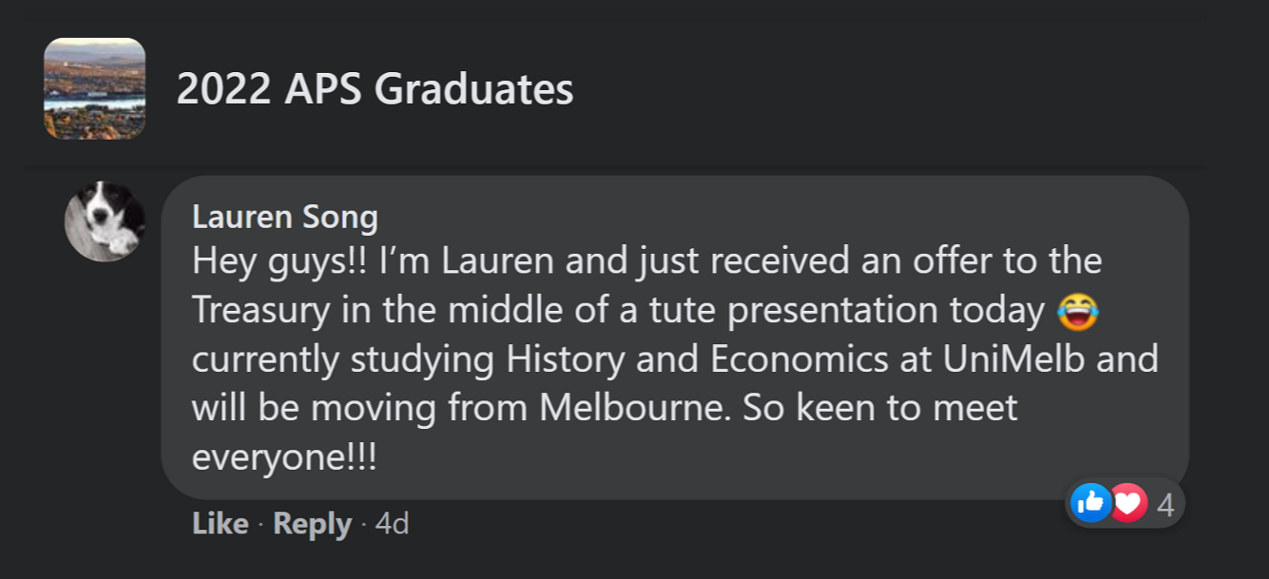Click the red heart reaction icon
Image resolution: width=1269 pixels, height=579 pixels.
(x=1128, y=503)
